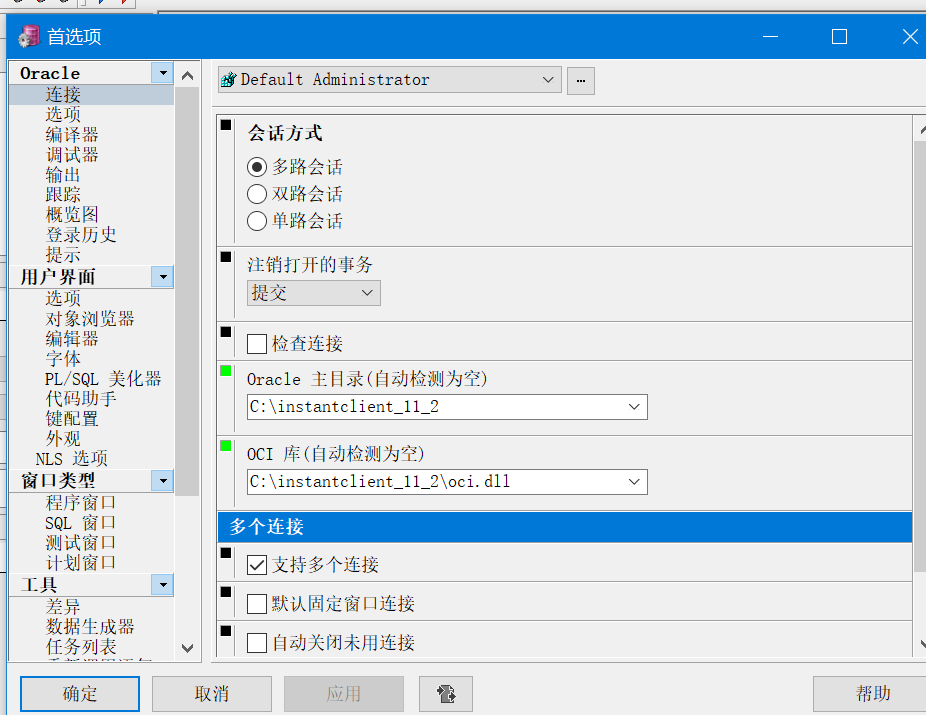The image size is (926, 715).
Task: Uncheck 支持多个连接
Action: pos(257,564)
